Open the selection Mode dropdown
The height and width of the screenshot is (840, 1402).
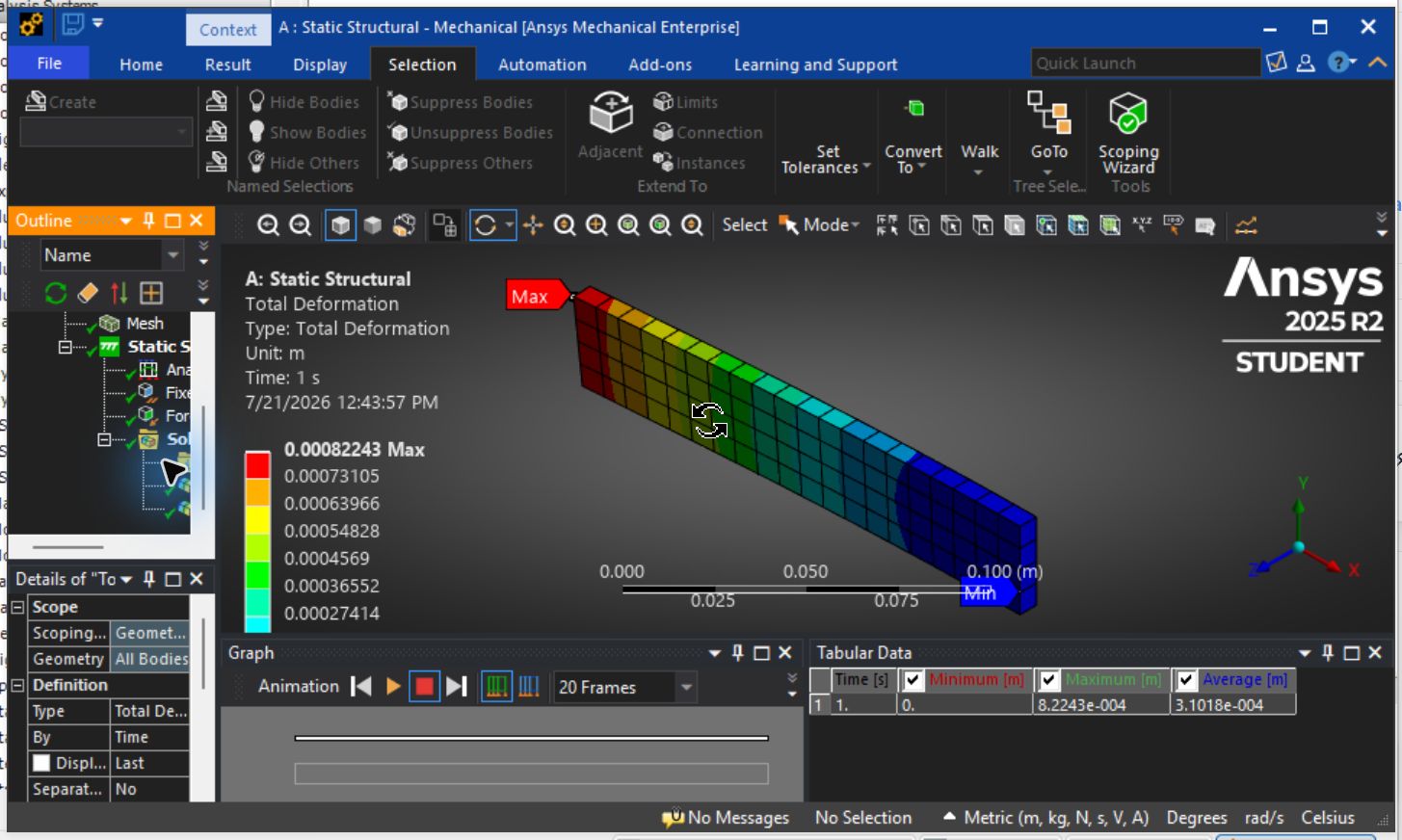832,225
